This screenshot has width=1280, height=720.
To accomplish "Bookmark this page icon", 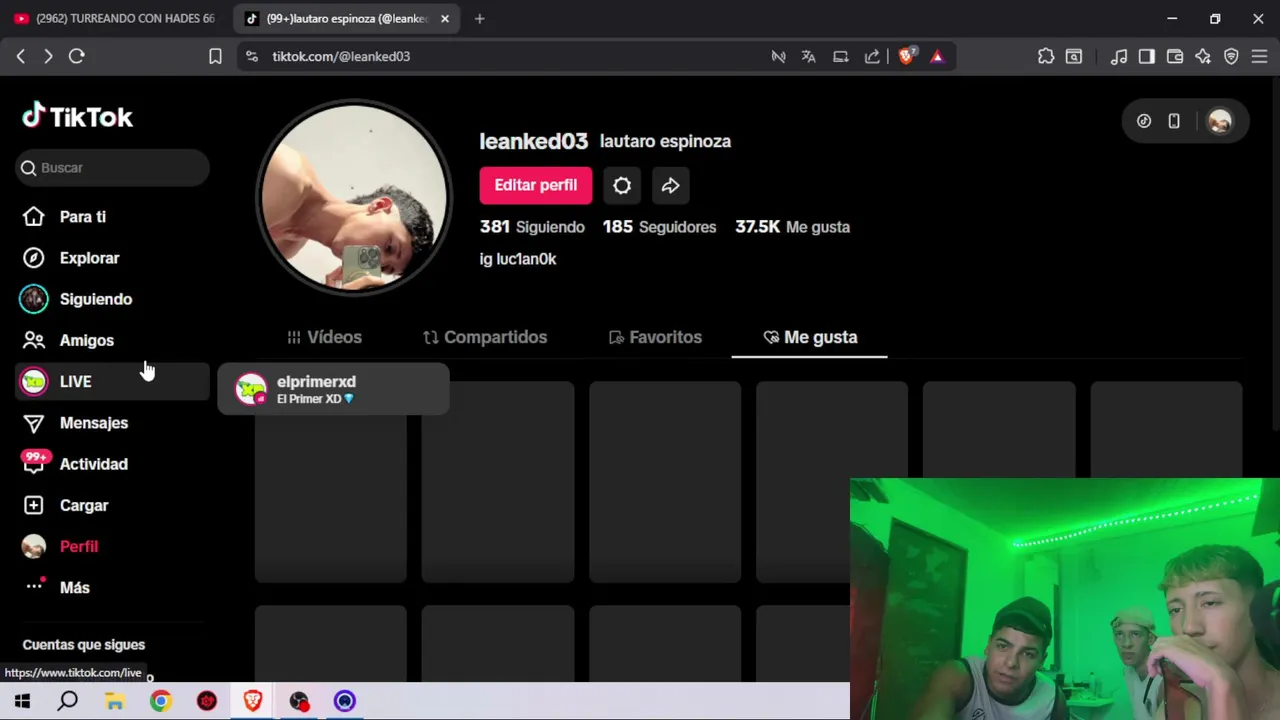I will [x=215, y=56].
